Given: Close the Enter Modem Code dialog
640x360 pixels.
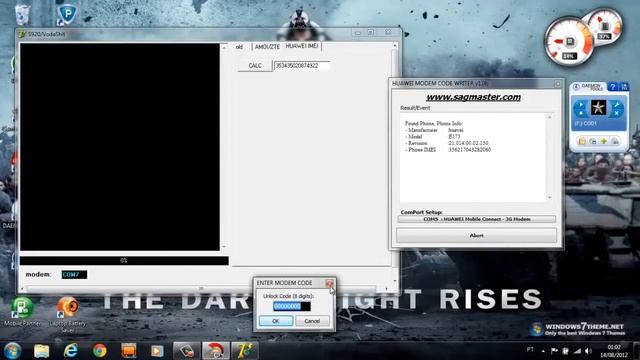Looking at the screenshot, I should [x=329, y=283].
